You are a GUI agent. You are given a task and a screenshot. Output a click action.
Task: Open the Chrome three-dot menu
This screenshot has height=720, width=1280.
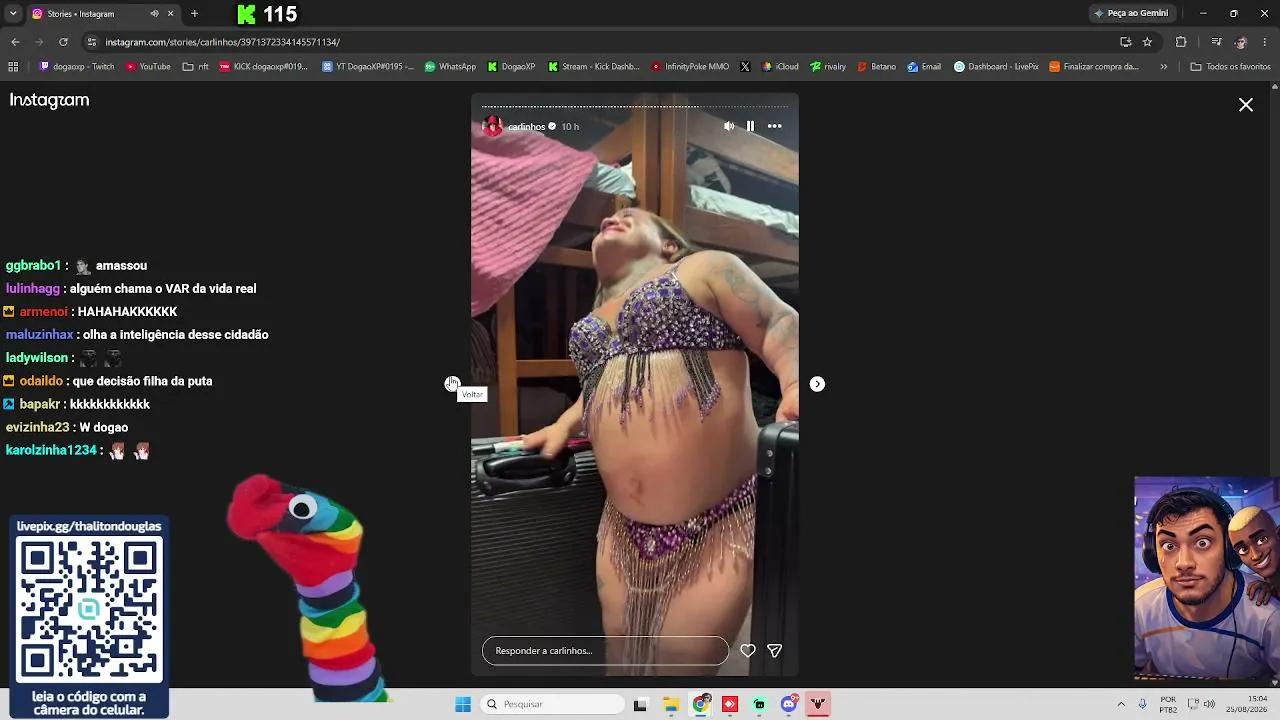coord(1265,42)
